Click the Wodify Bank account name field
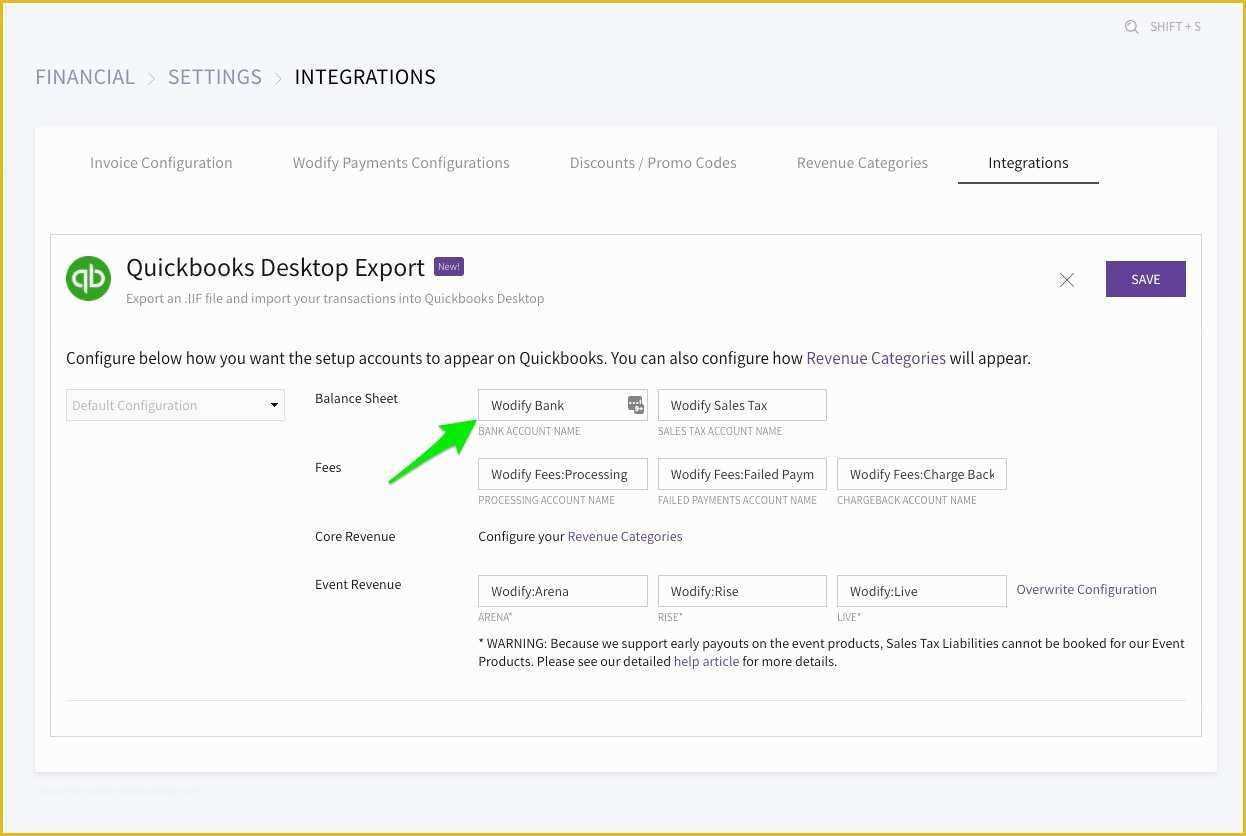This screenshot has height=836, width=1246. 563,405
